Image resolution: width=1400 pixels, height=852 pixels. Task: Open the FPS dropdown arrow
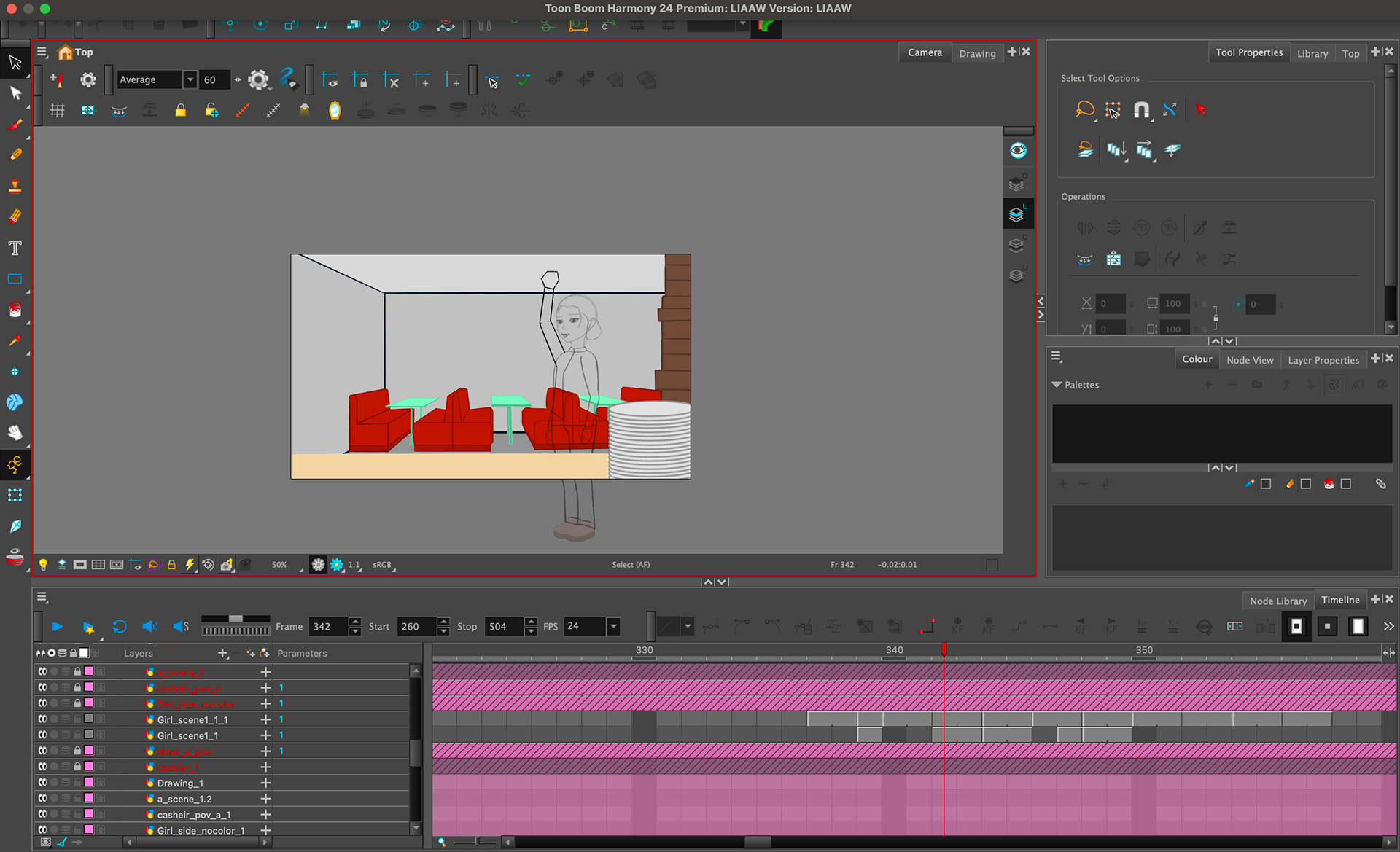point(614,626)
